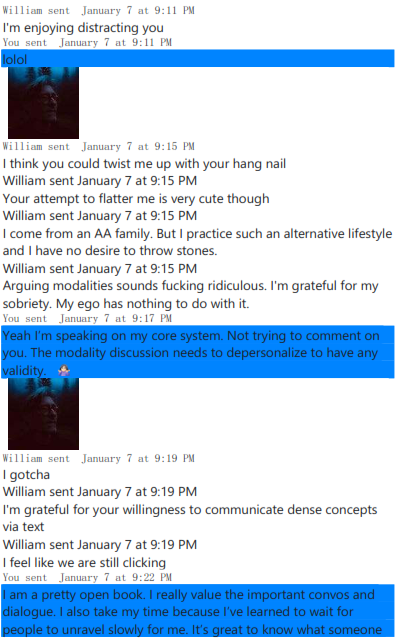Select the blue 'pretty open book' message
Image resolution: width=396 pixels, height=641 pixels.
pyautogui.click(x=198, y=611)
